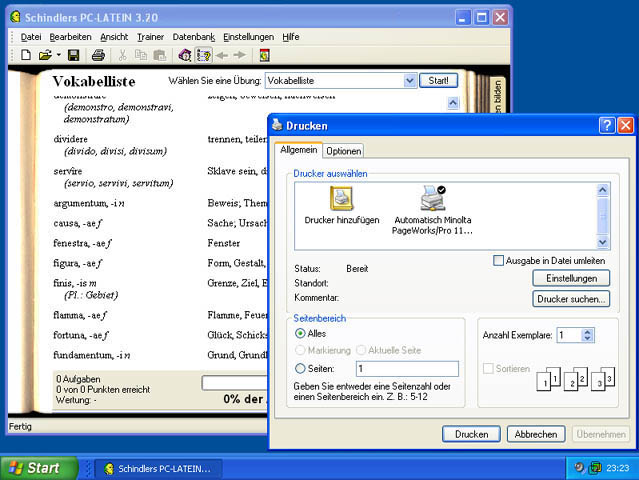Click the Forward arrow toolbar icon
The width and height of the screenshot is (639, 480).
point(240,55)
